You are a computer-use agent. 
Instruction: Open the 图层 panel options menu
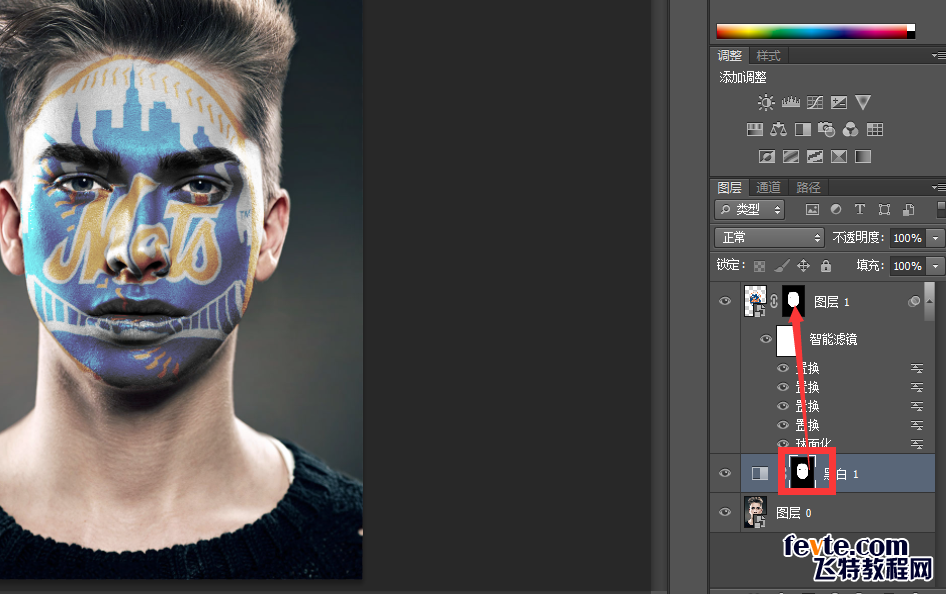pyautogui.click(x=938, y=188)
